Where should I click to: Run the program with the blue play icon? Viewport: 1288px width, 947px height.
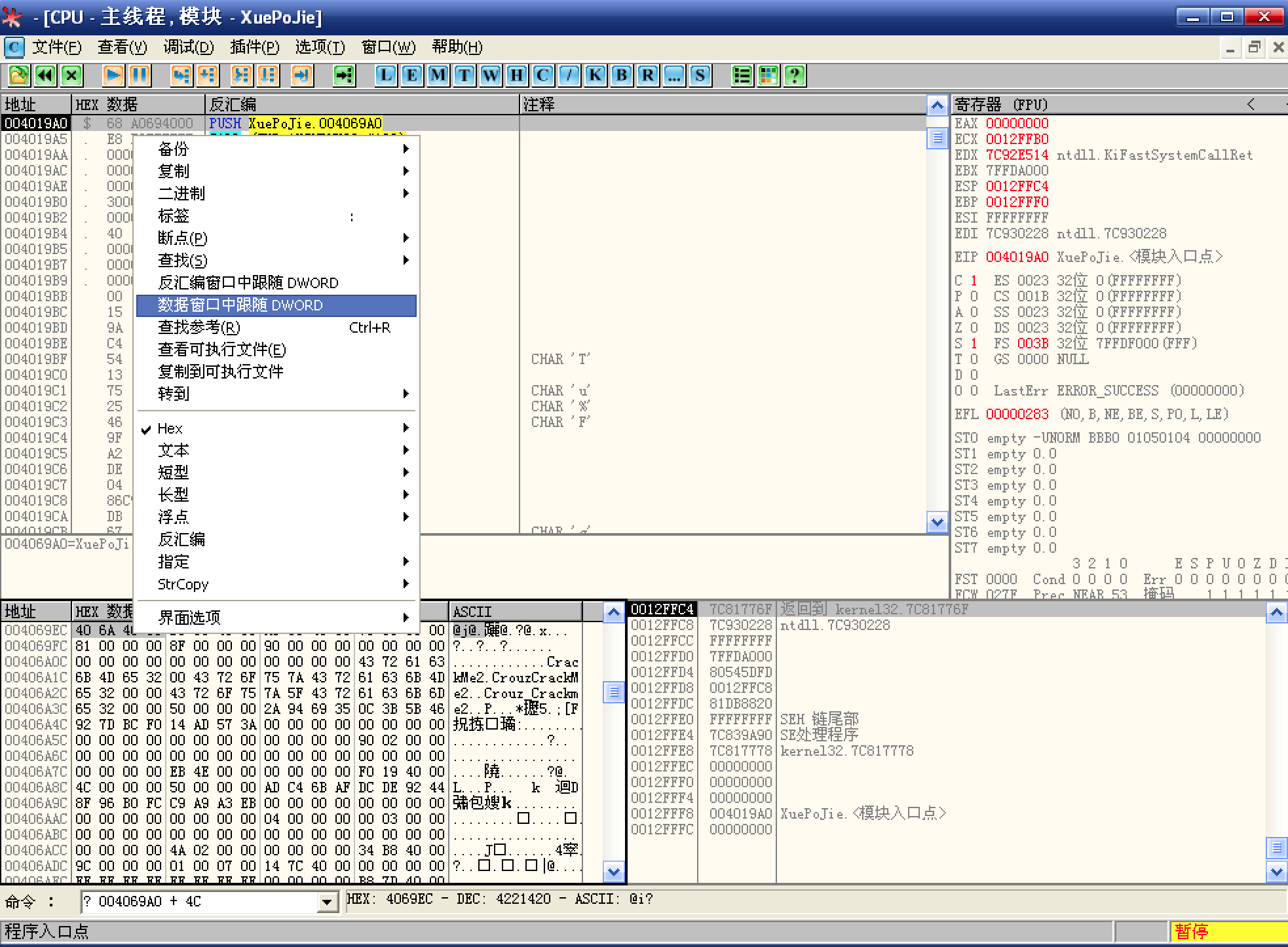(113, 75)
